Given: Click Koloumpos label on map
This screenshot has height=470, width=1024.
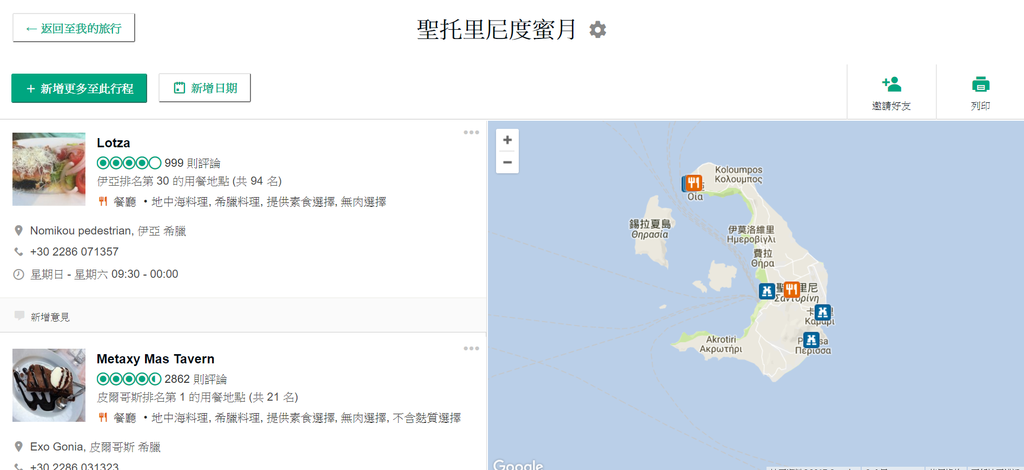Looking at the screenshot, I should point(739,174).
